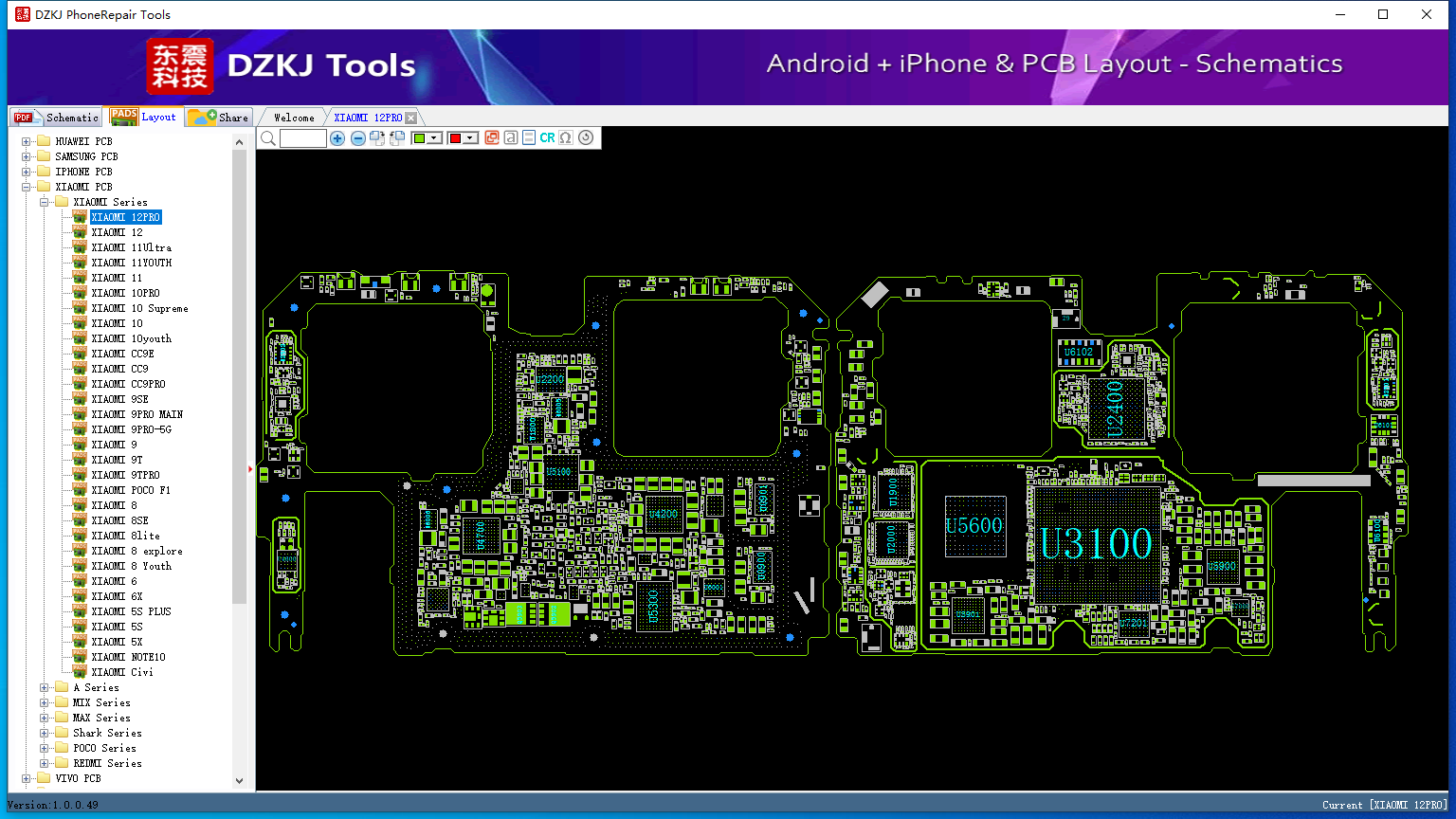Expand the VIVO PCB tree node
The image size is (1456, 819).
click(x=26, y=778)
